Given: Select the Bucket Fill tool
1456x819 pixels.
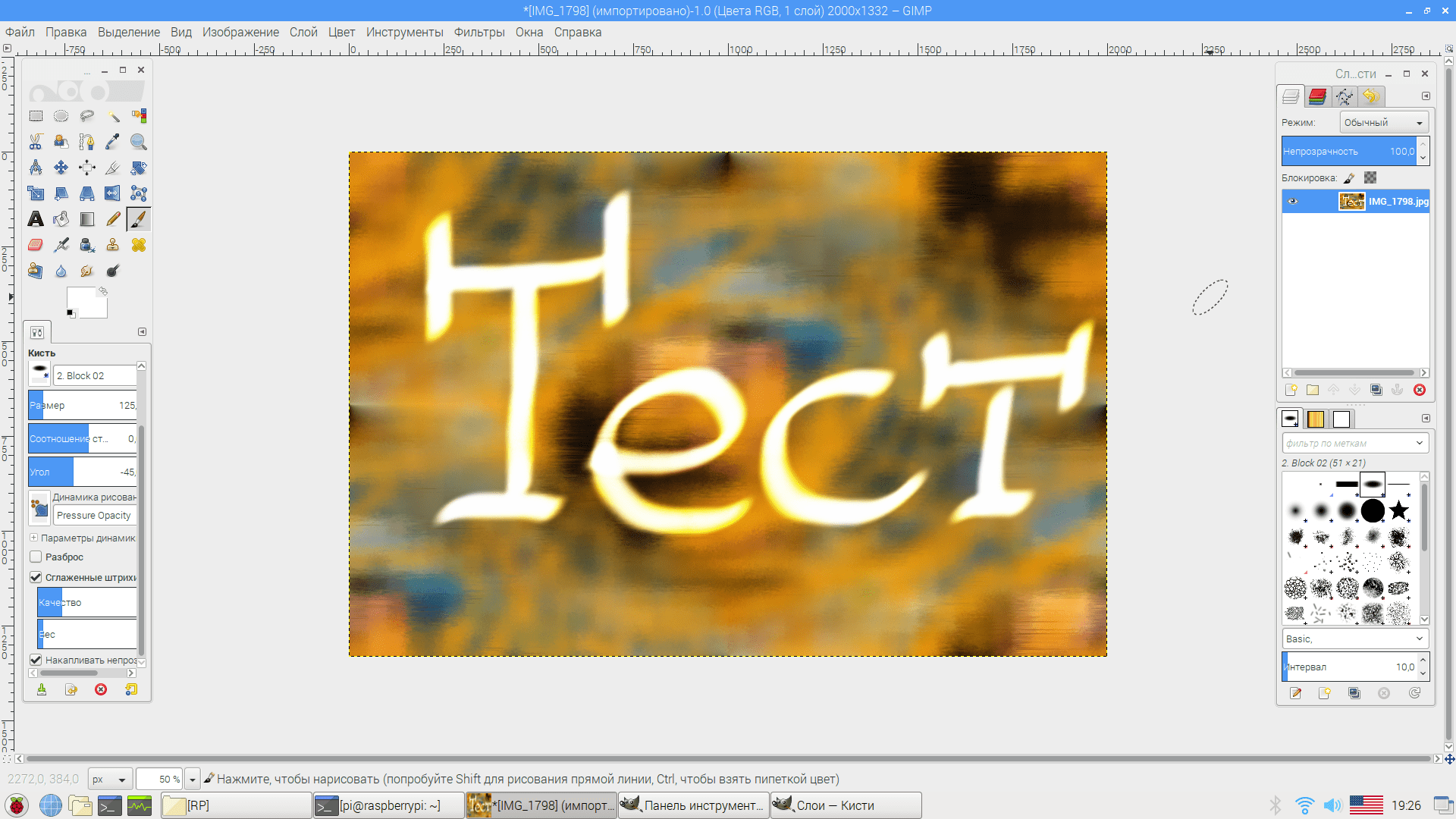Looking at the screenshot, I should (61, 219).
